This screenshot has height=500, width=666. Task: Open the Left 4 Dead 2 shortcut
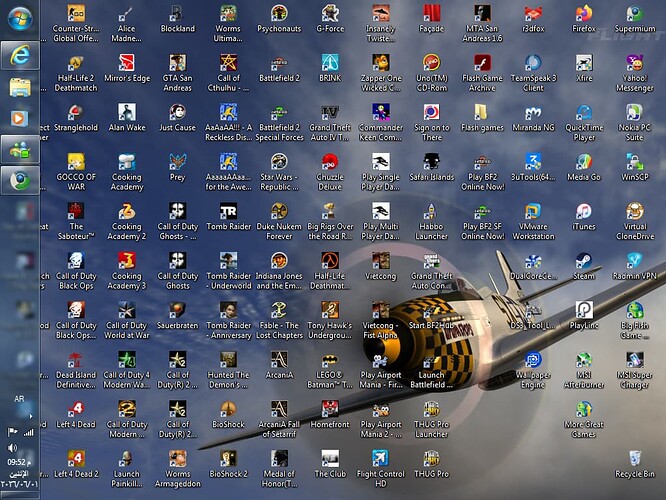tap(76, 464)
